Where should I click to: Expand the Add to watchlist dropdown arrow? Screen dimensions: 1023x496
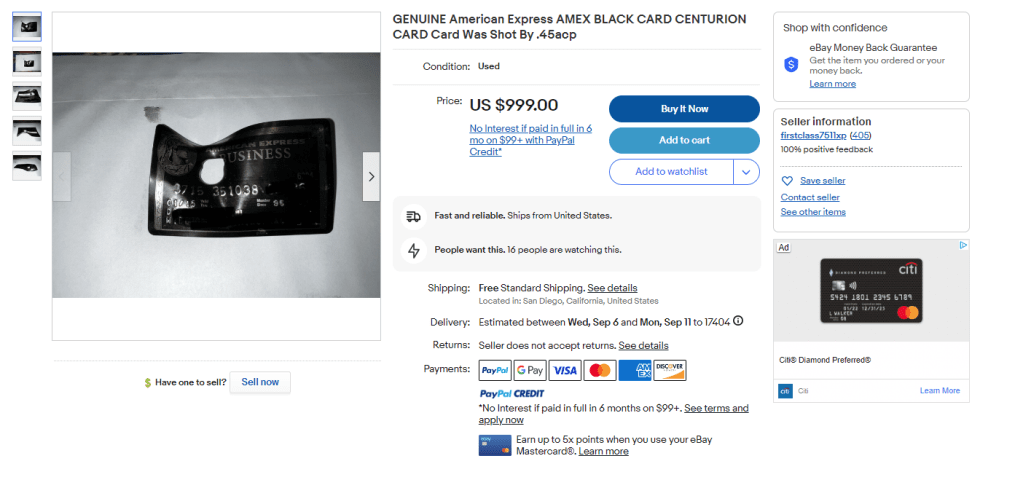(746, 172)
